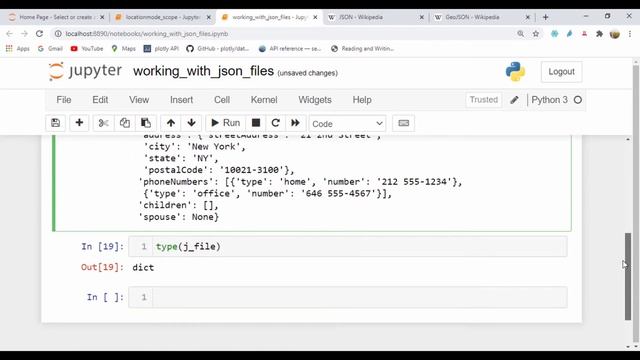Screen dimensions: 640x360
Task: Go forward in browser history
Action: pyautogui.click(x=24, y=33)
